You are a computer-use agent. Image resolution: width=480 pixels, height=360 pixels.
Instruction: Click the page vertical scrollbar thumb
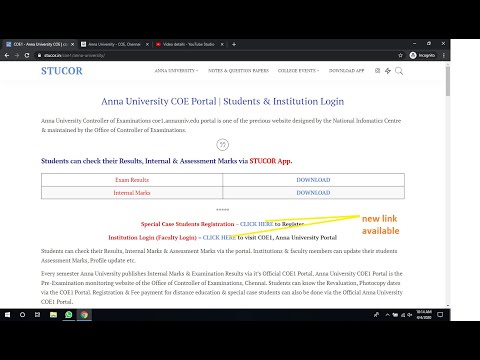(x=448, y=81)
